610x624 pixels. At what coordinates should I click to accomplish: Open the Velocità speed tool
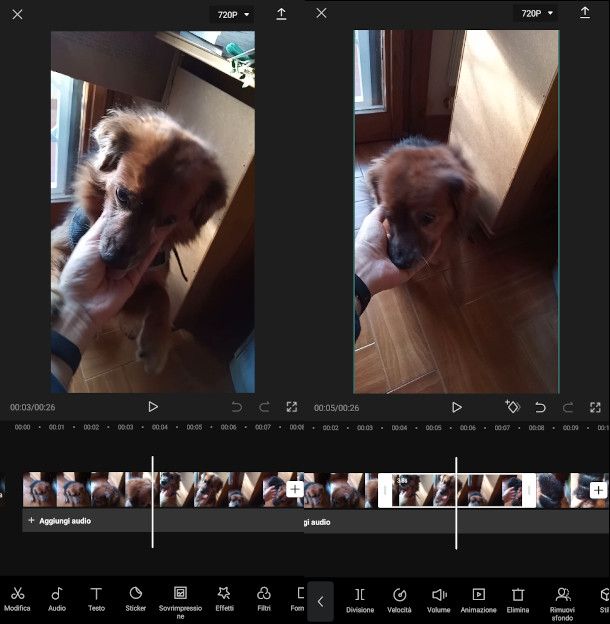tap(399, 601)
